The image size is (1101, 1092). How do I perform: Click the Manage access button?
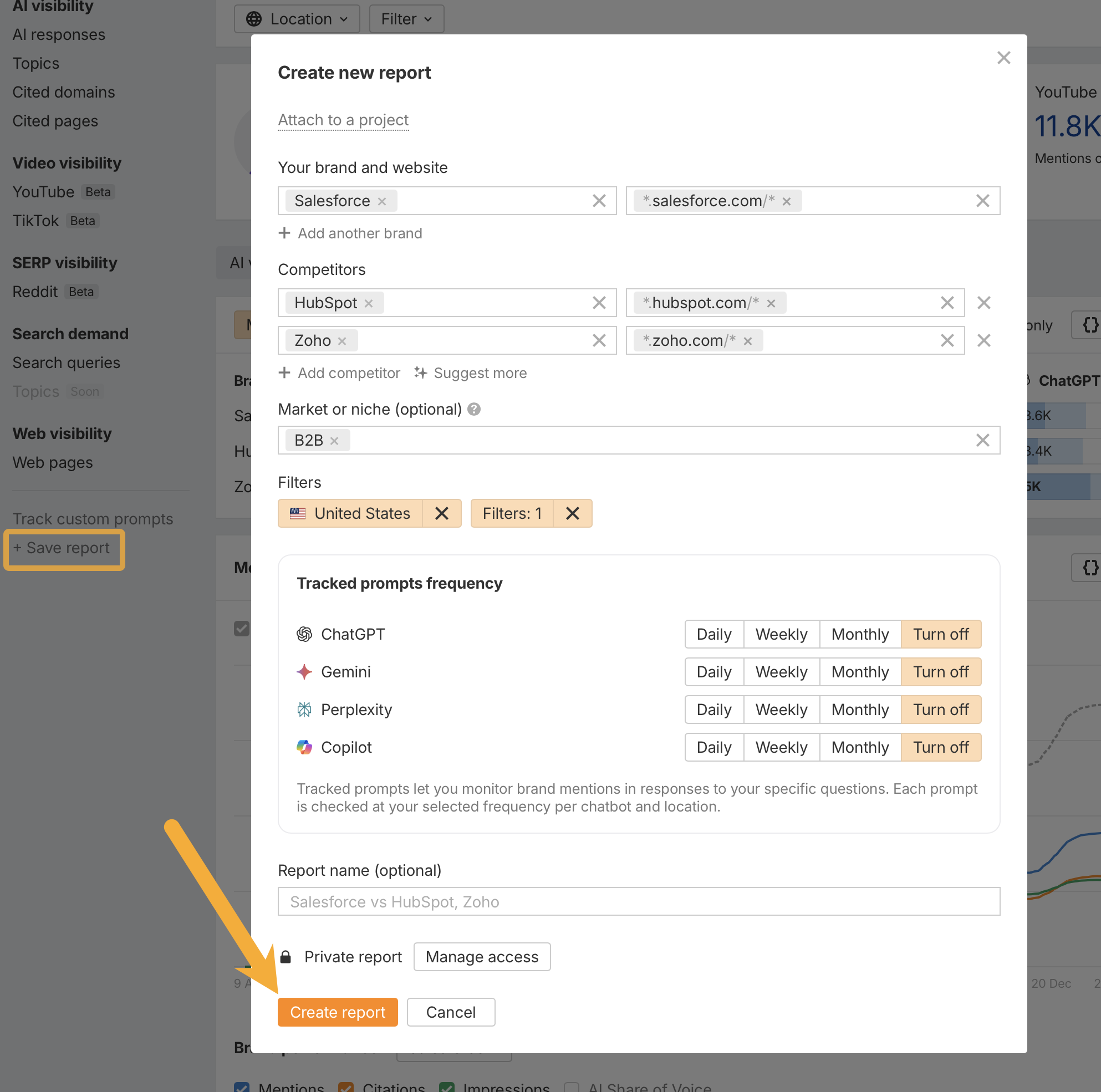[x=482, y=957]
